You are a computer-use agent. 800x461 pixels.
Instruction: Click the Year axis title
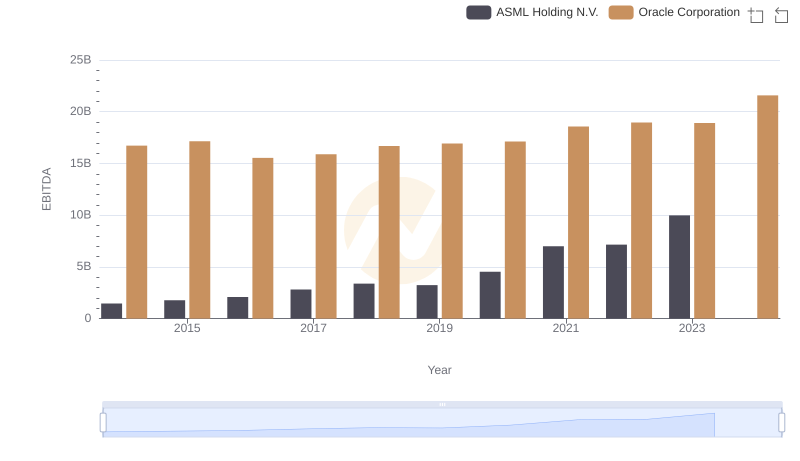point(439,370)
